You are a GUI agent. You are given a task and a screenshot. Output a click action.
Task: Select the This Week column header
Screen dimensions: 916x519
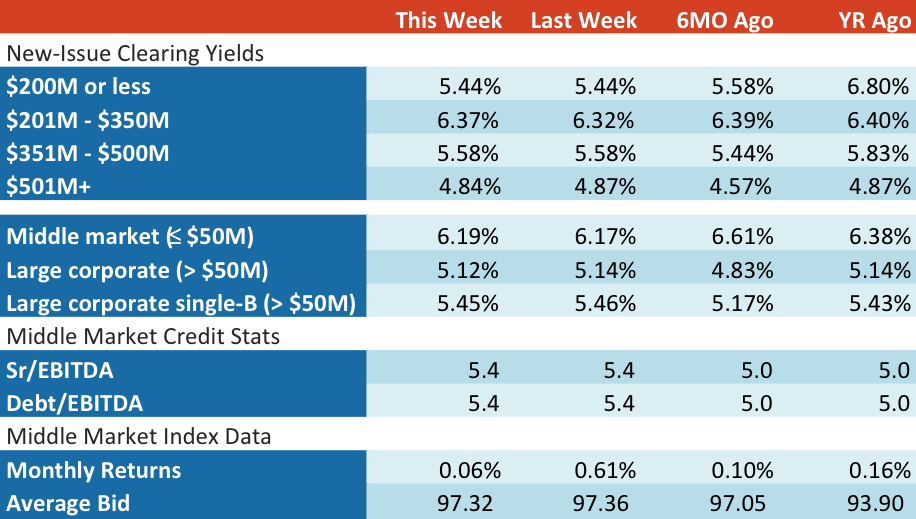[449, 20]
